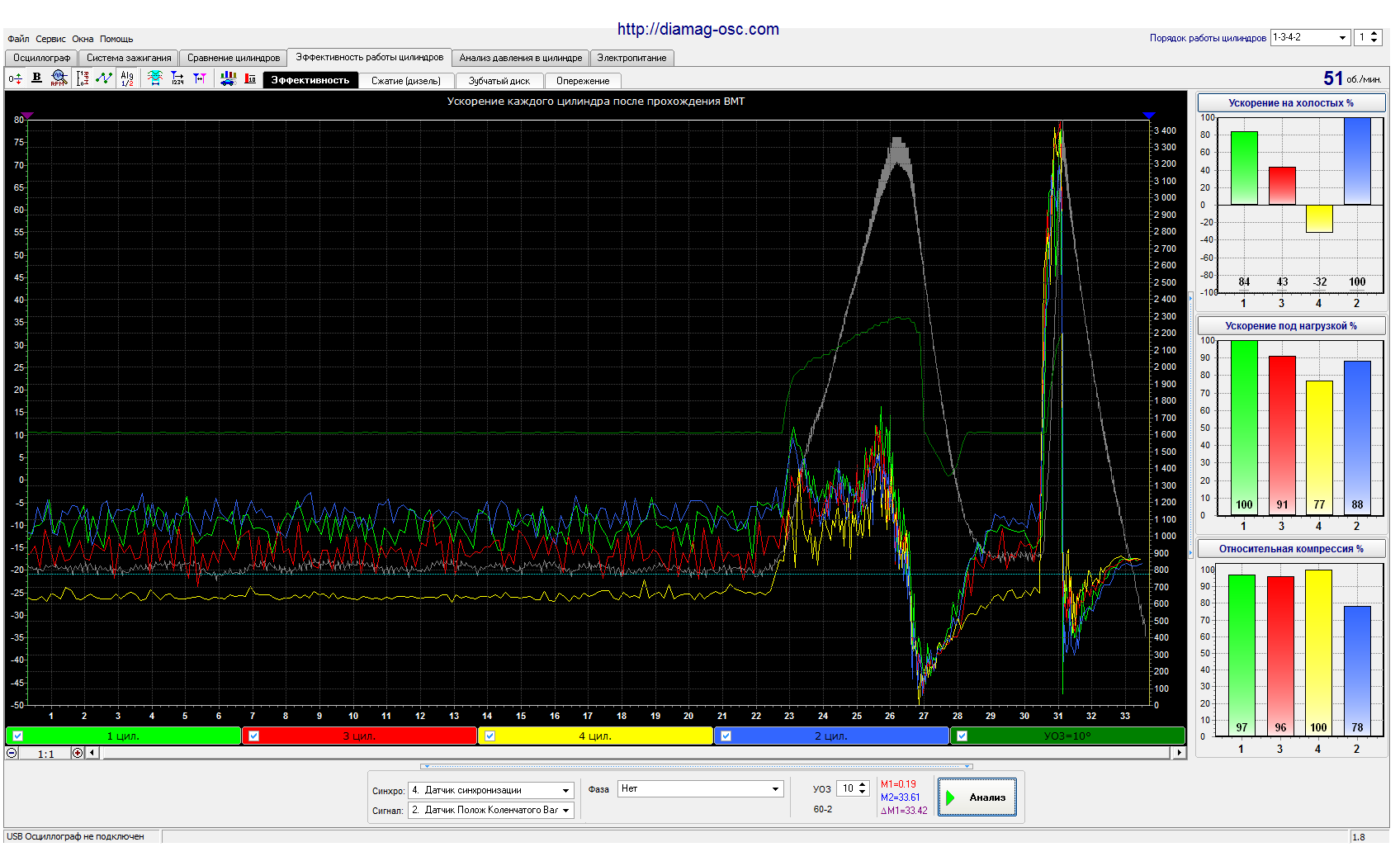
Task: Increase the УОЗ value with up arrow
Action: 863,785
